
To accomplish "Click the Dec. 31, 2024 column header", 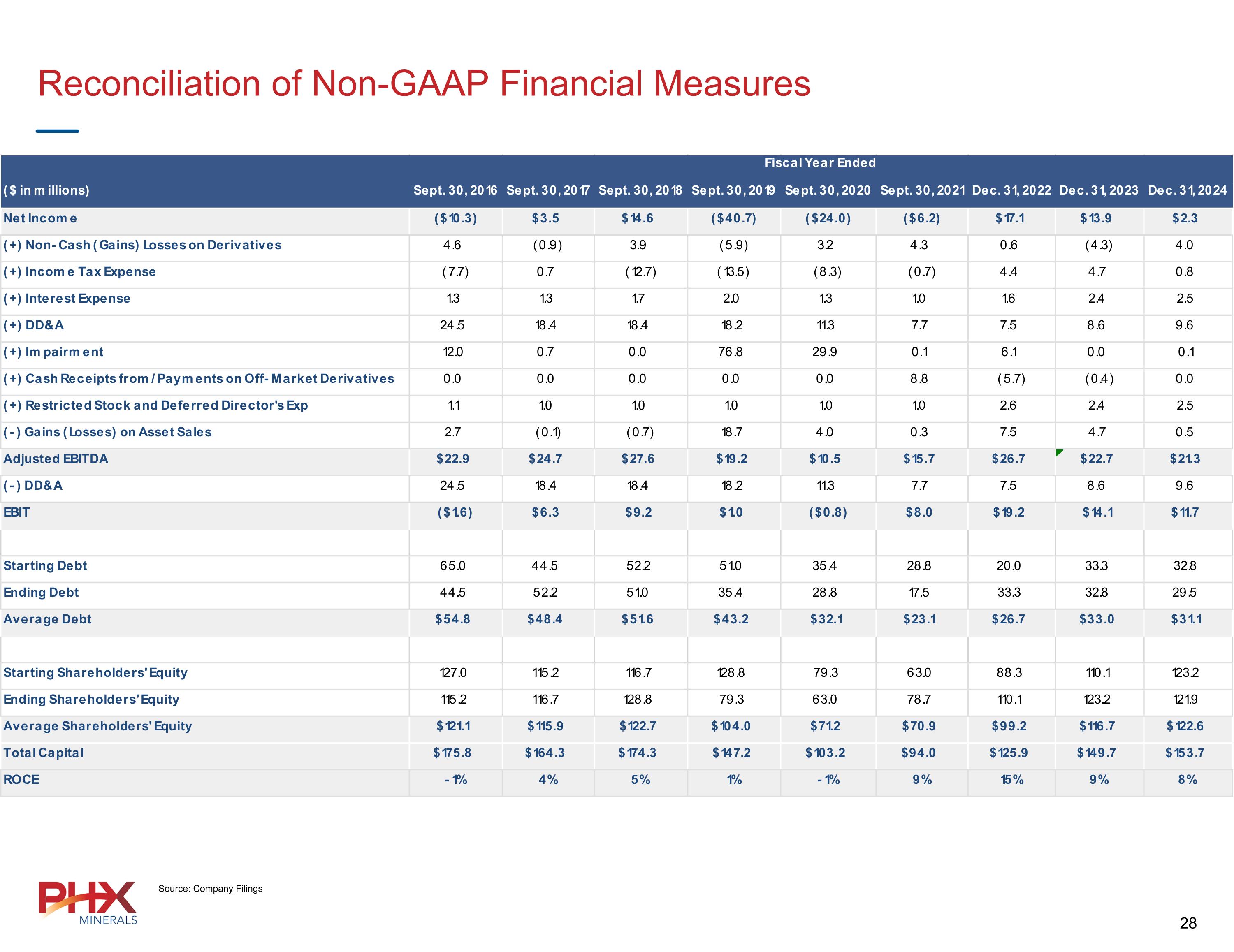I will click(1187, 190).
